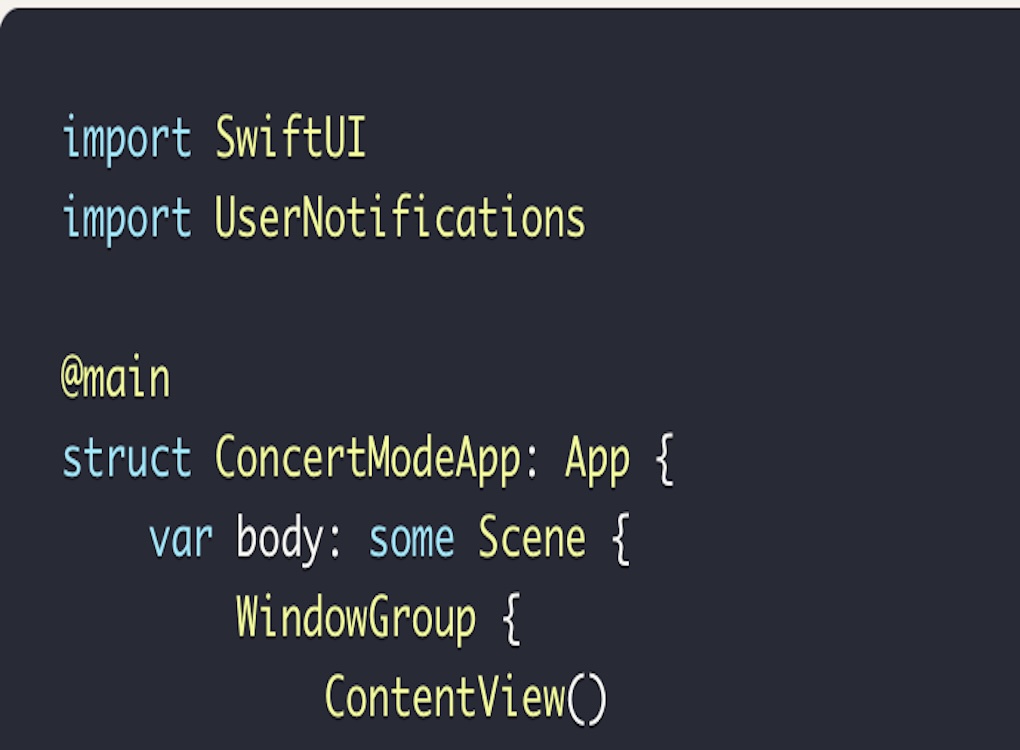Click the first import keyword before SwiftUI
This screenshot has height=750, width=1020.
click(x=126, y=138)
